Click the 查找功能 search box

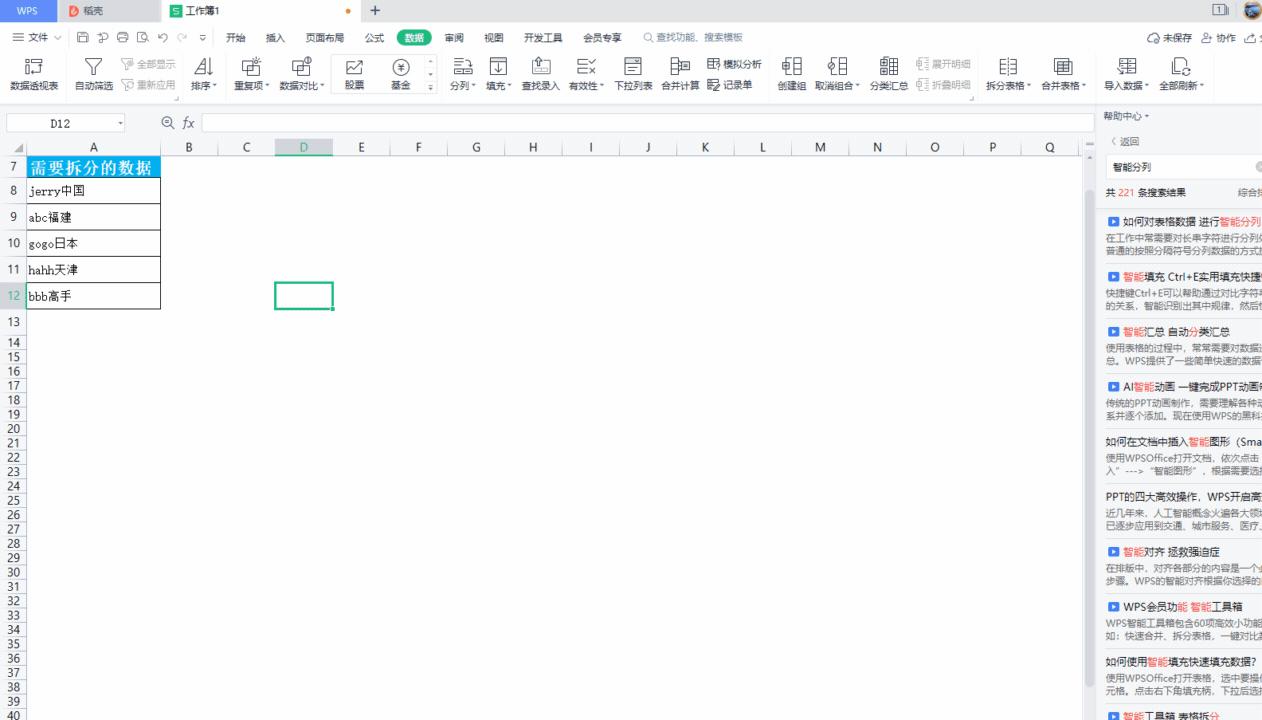(693, 38)
